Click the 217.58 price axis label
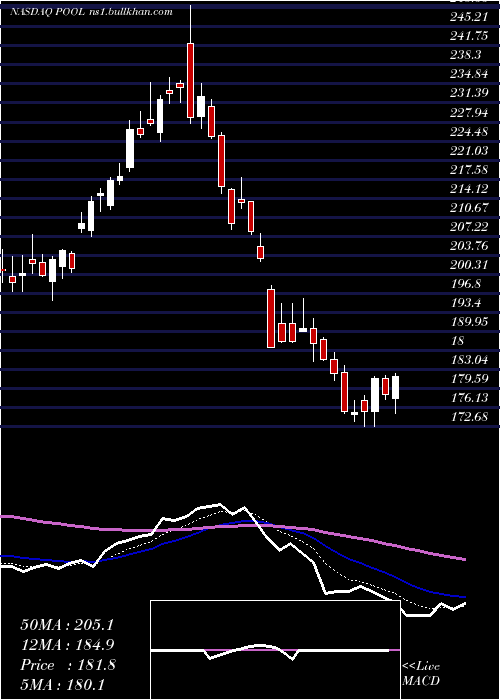500x700 pixels. (468, 170)
